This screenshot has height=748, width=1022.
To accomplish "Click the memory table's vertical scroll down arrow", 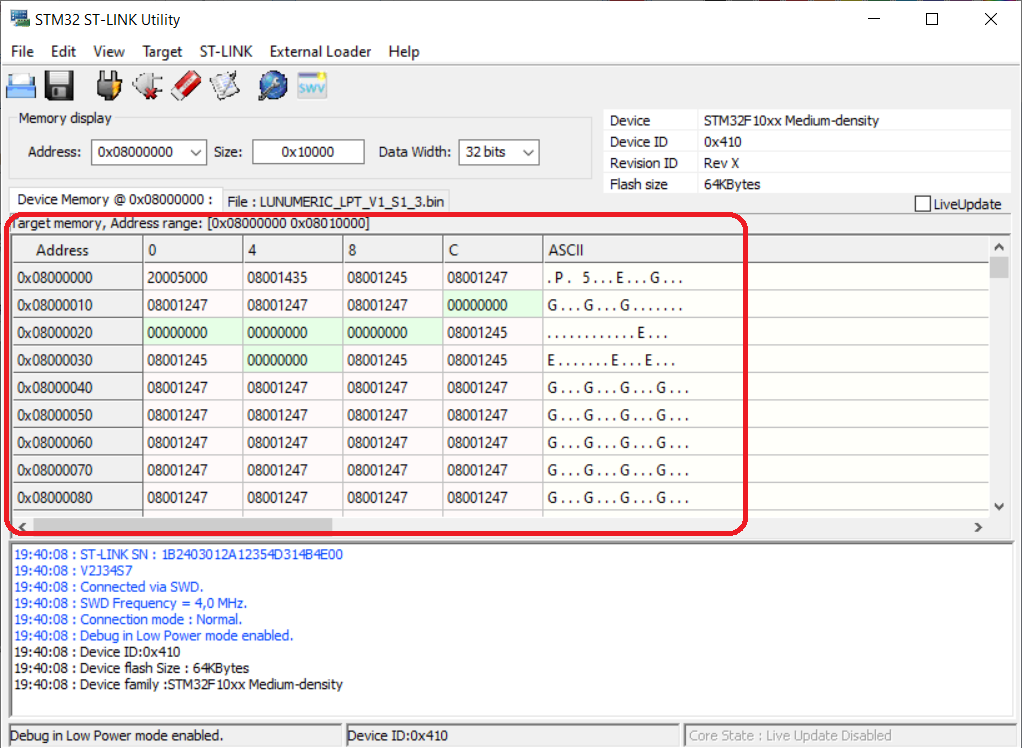I will (998, 507).
